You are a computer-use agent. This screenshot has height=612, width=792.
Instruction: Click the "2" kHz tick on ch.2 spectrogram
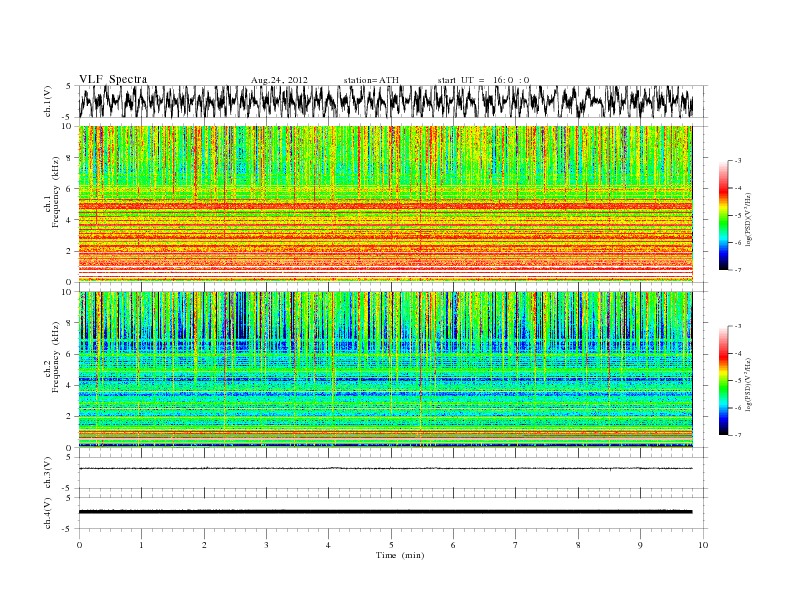tap(69, 416)
